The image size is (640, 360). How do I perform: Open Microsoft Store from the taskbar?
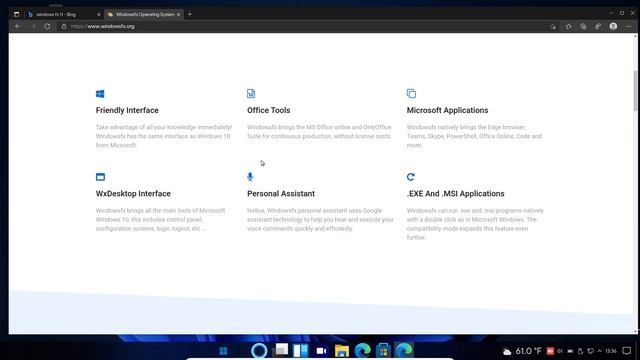click(383, 351)
